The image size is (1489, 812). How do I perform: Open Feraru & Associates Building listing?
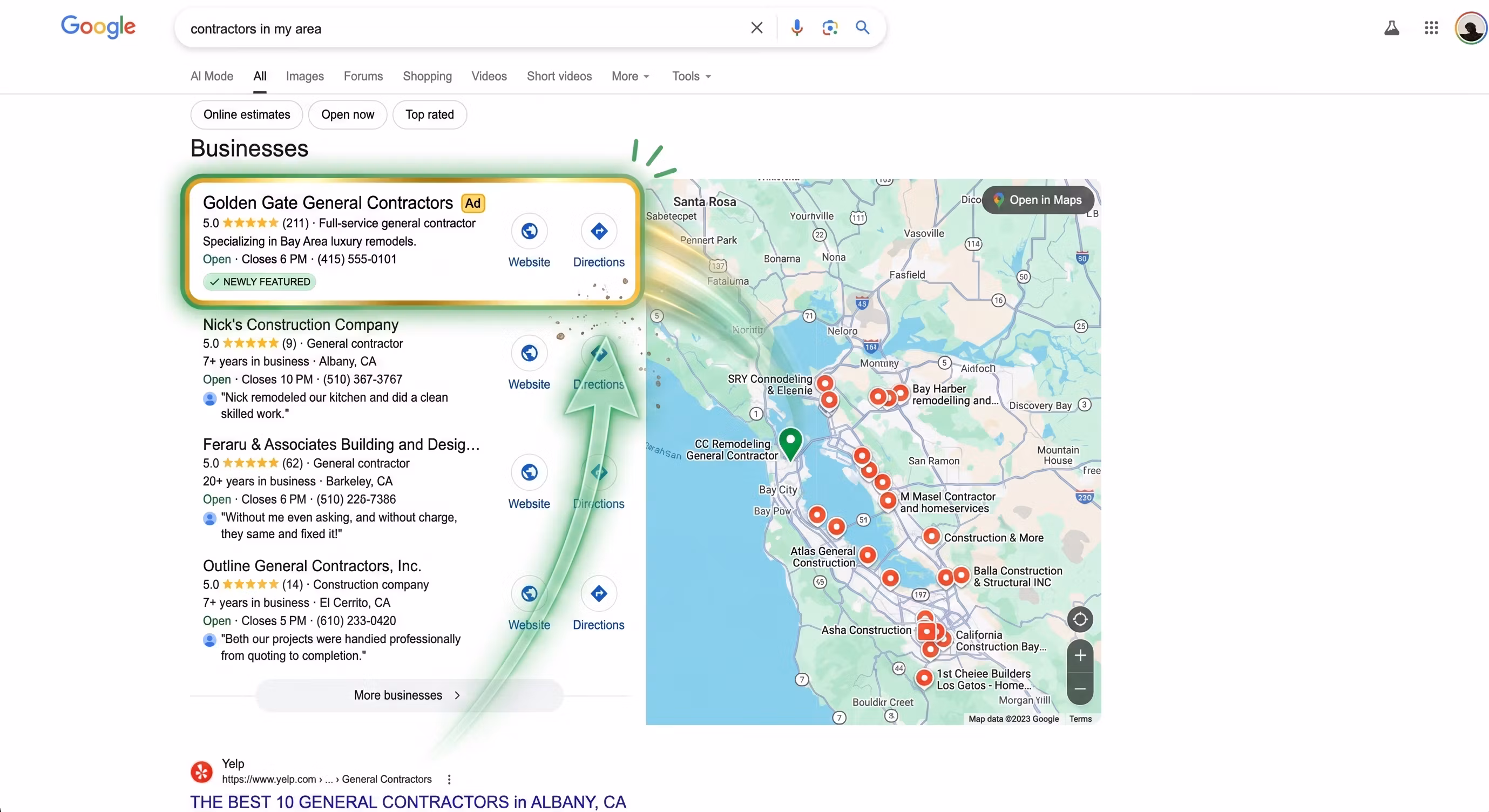(341, 444)
